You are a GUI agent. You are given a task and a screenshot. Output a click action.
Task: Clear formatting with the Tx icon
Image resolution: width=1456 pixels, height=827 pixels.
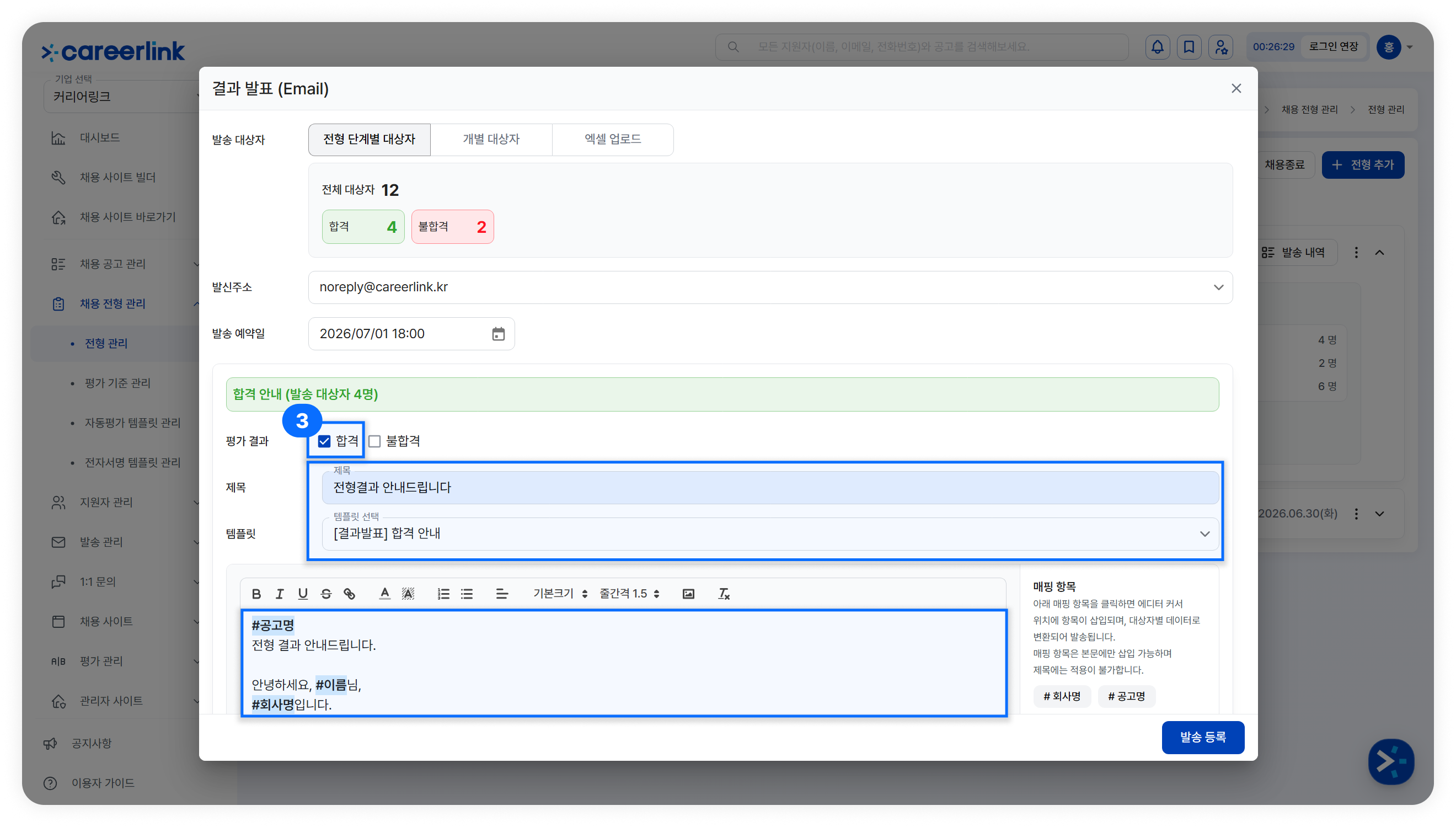tap(723, 594)
